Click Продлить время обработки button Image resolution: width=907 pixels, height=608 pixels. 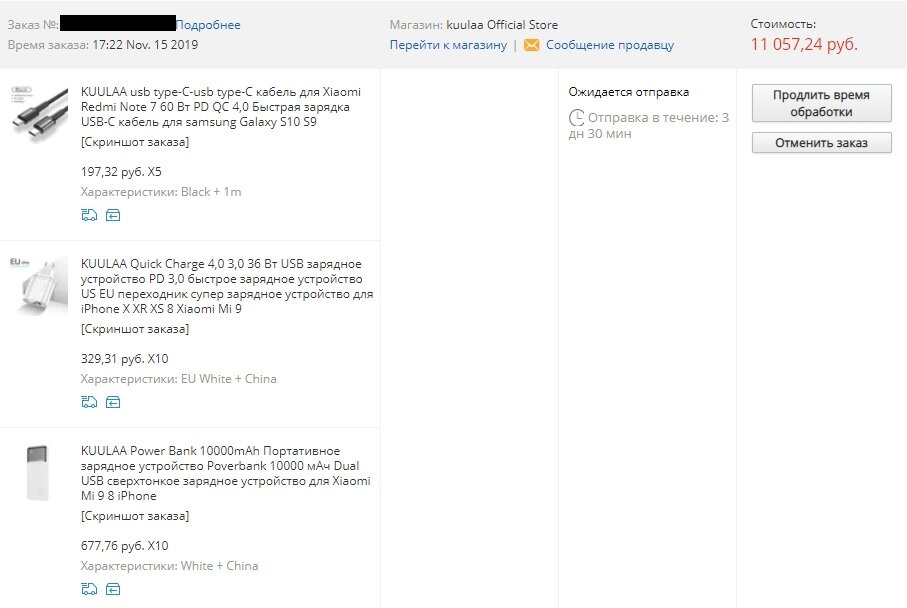coord(821,103)
